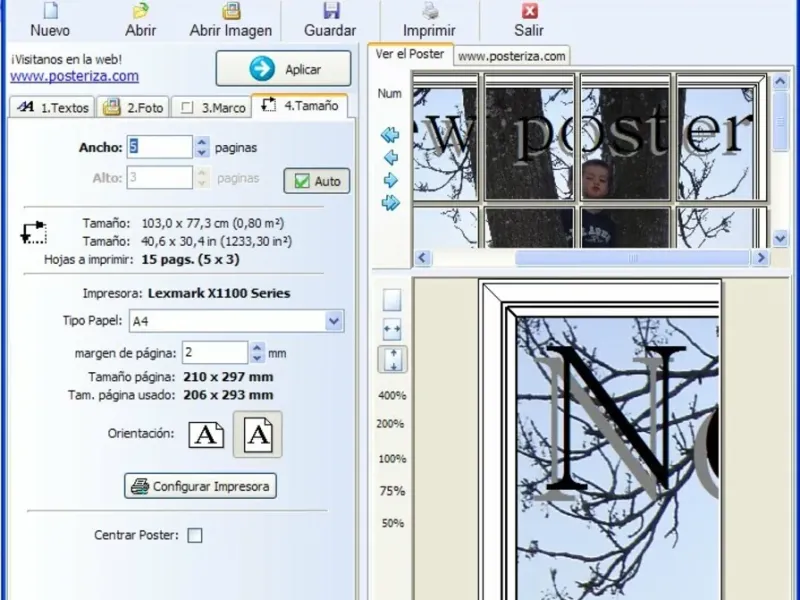Click poster overview scroll right arrow
Screen dimensions: 800x600
tap(761, 258)
